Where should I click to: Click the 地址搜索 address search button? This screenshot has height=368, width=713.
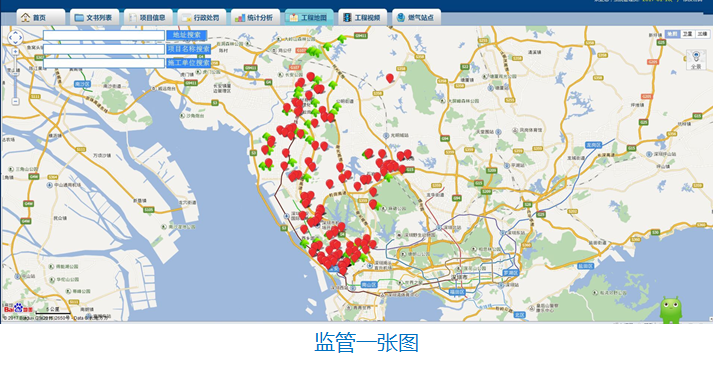pos(186,35)
